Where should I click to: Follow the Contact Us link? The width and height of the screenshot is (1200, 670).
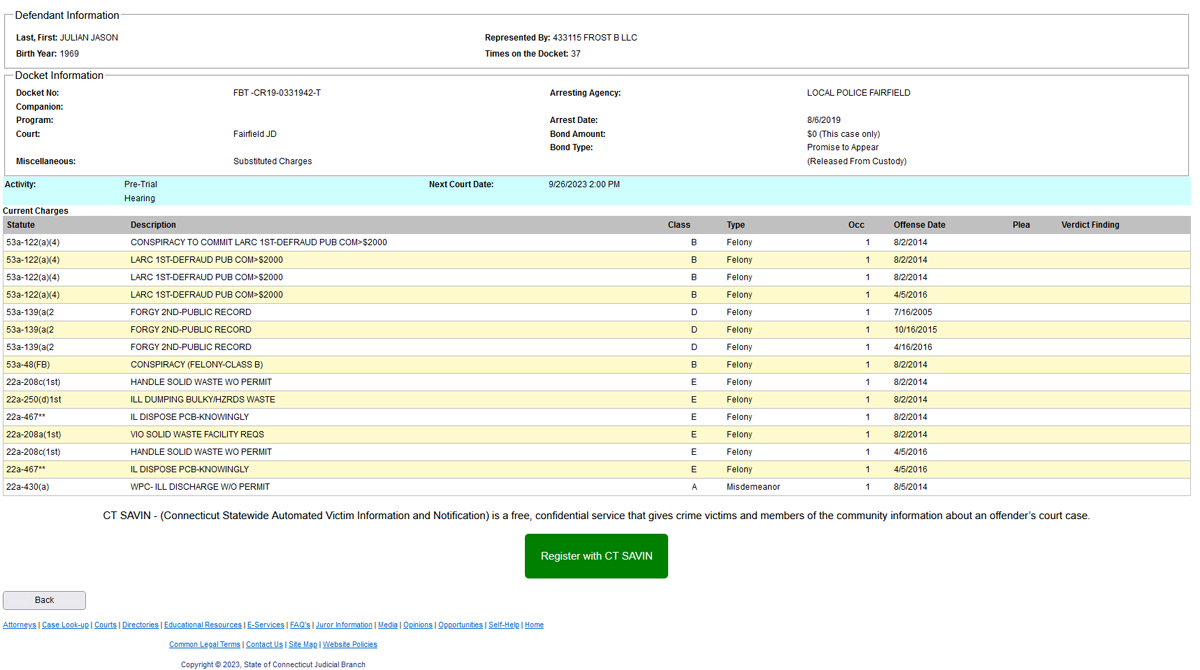tap(264, 645)
